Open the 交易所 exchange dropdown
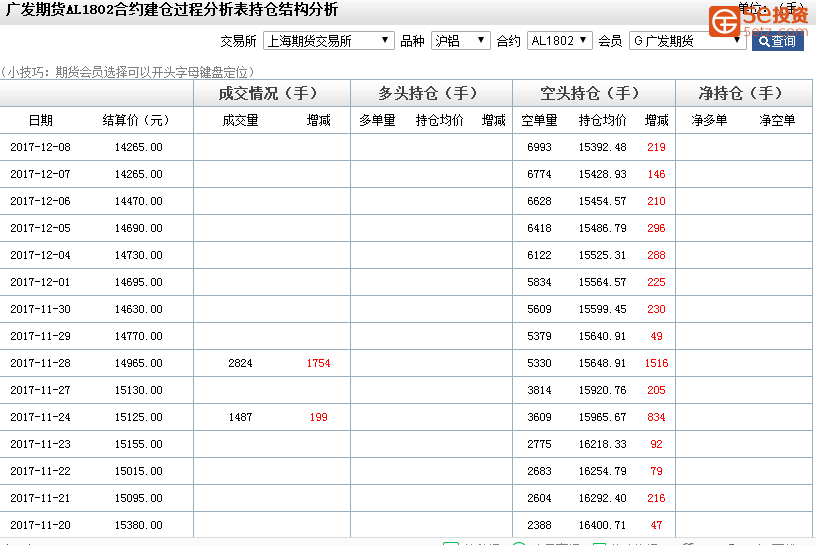Screen dimensions: 816x545 coord(328,41)
